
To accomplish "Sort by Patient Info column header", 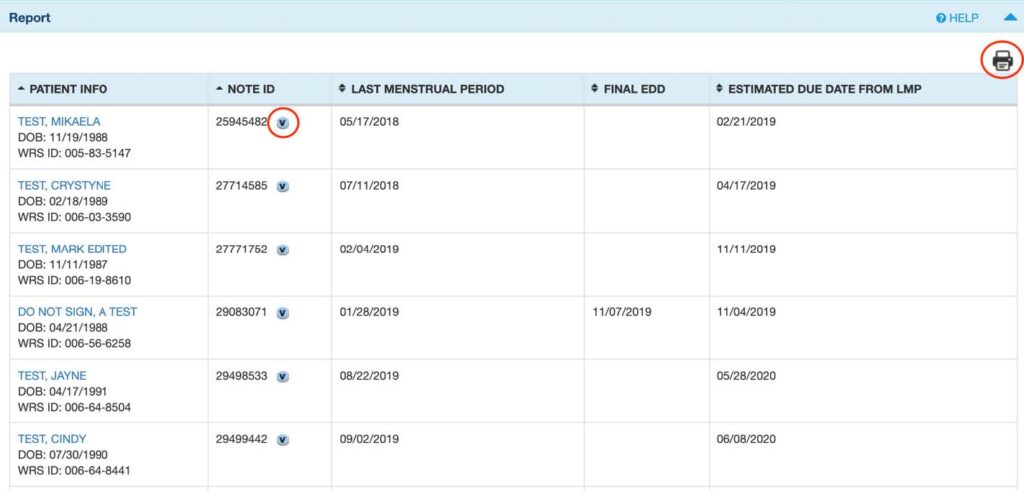I will pos(68,89).
